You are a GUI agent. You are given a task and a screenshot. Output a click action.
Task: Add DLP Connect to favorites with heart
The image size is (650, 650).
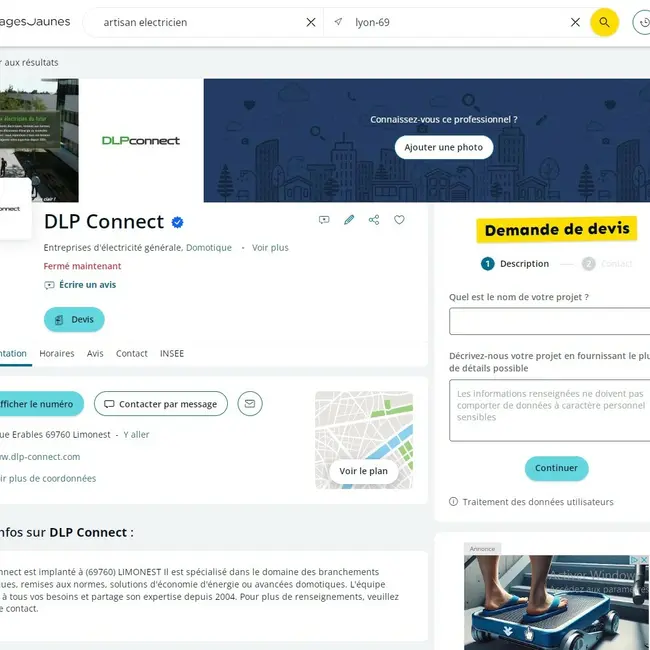pyautogui.click(x=399, y=220)
